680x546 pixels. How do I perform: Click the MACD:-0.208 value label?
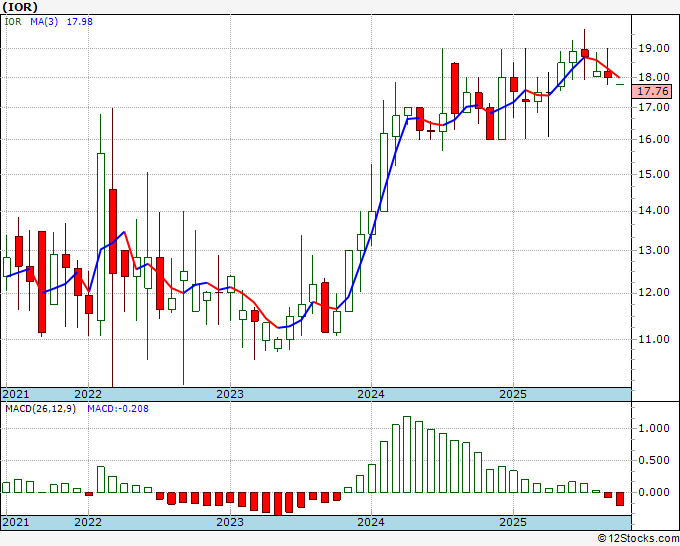pyautogui.click(x=118, y=409)
